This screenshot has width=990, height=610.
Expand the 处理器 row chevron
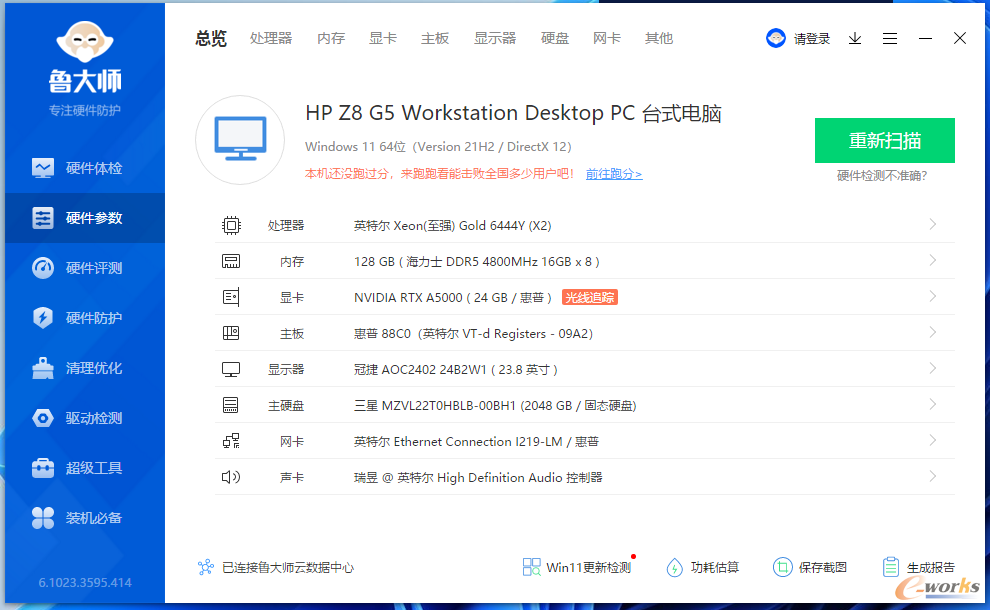tap(933, 225)
